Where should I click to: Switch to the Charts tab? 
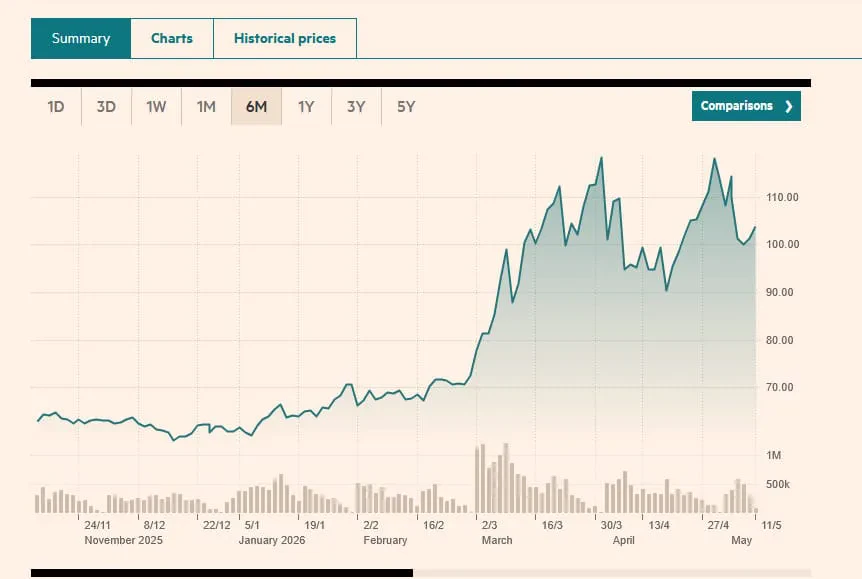(172, 38)
